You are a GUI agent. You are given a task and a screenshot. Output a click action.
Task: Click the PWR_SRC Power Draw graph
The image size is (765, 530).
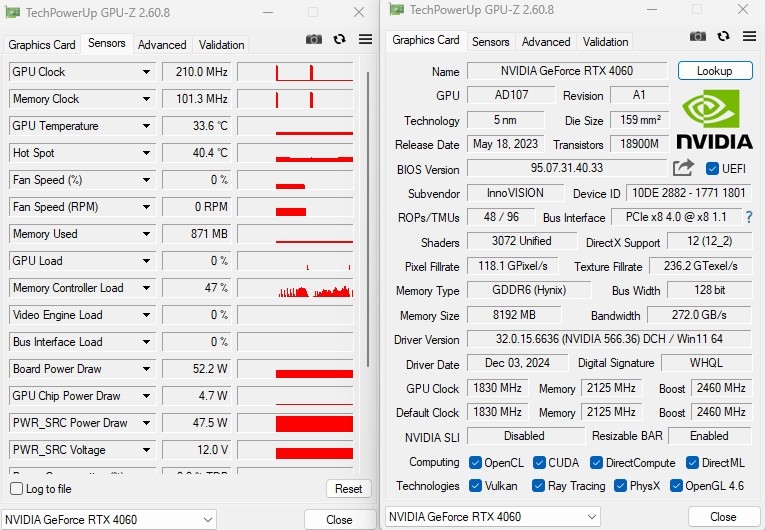[295, 423]
